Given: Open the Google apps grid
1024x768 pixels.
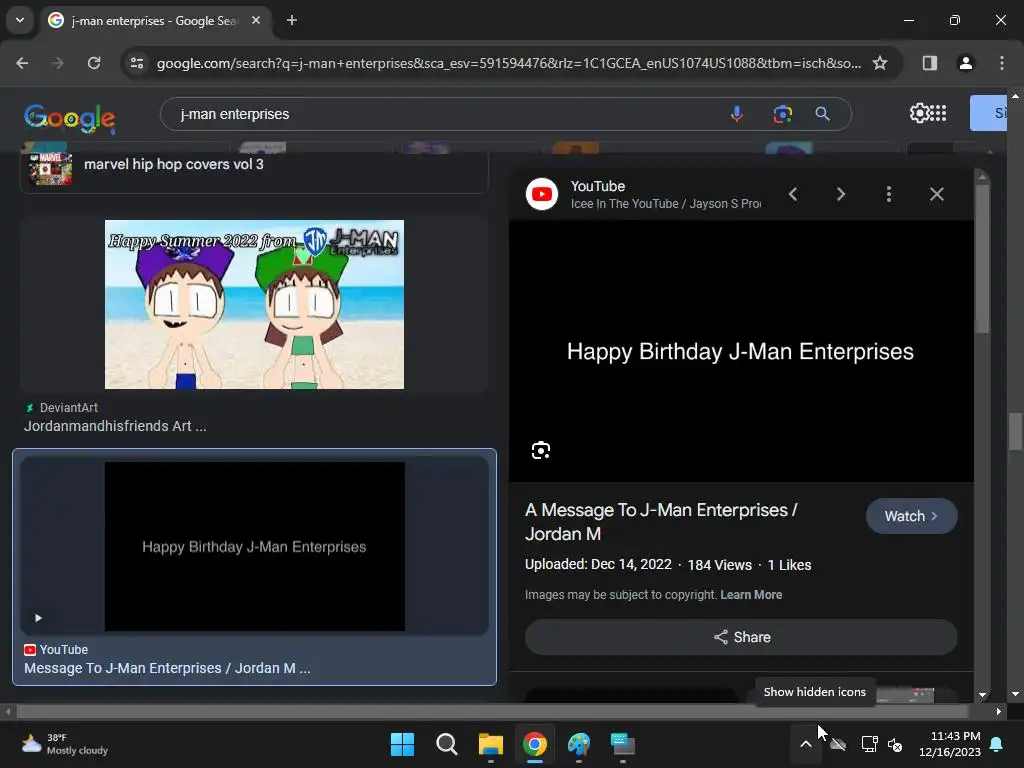Looking at the screenshot, I should coord(938,114).
